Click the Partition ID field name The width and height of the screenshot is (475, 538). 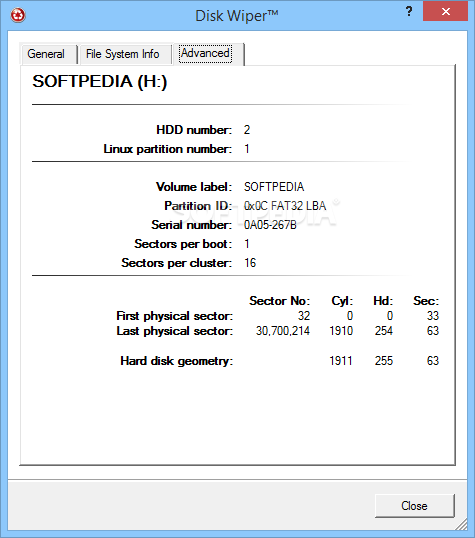198,206
